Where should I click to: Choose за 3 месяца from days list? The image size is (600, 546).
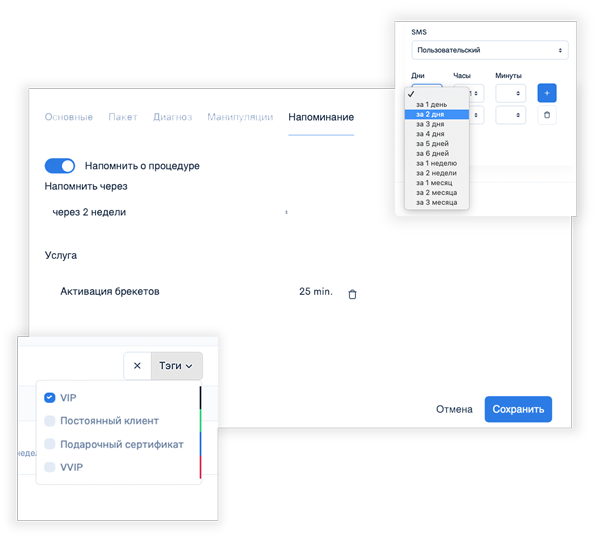[437, 202]
